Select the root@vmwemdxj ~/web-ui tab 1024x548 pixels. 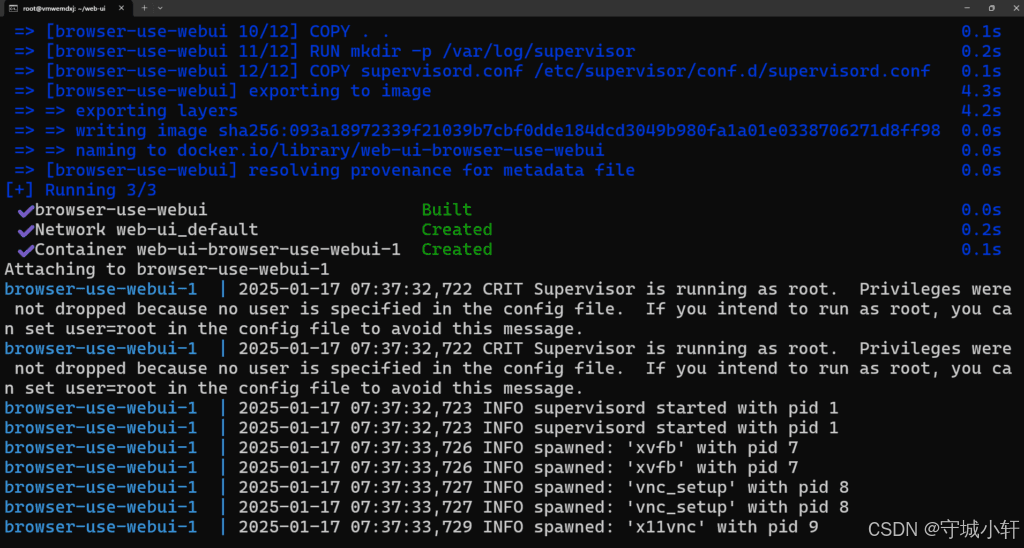coord(66,8)
